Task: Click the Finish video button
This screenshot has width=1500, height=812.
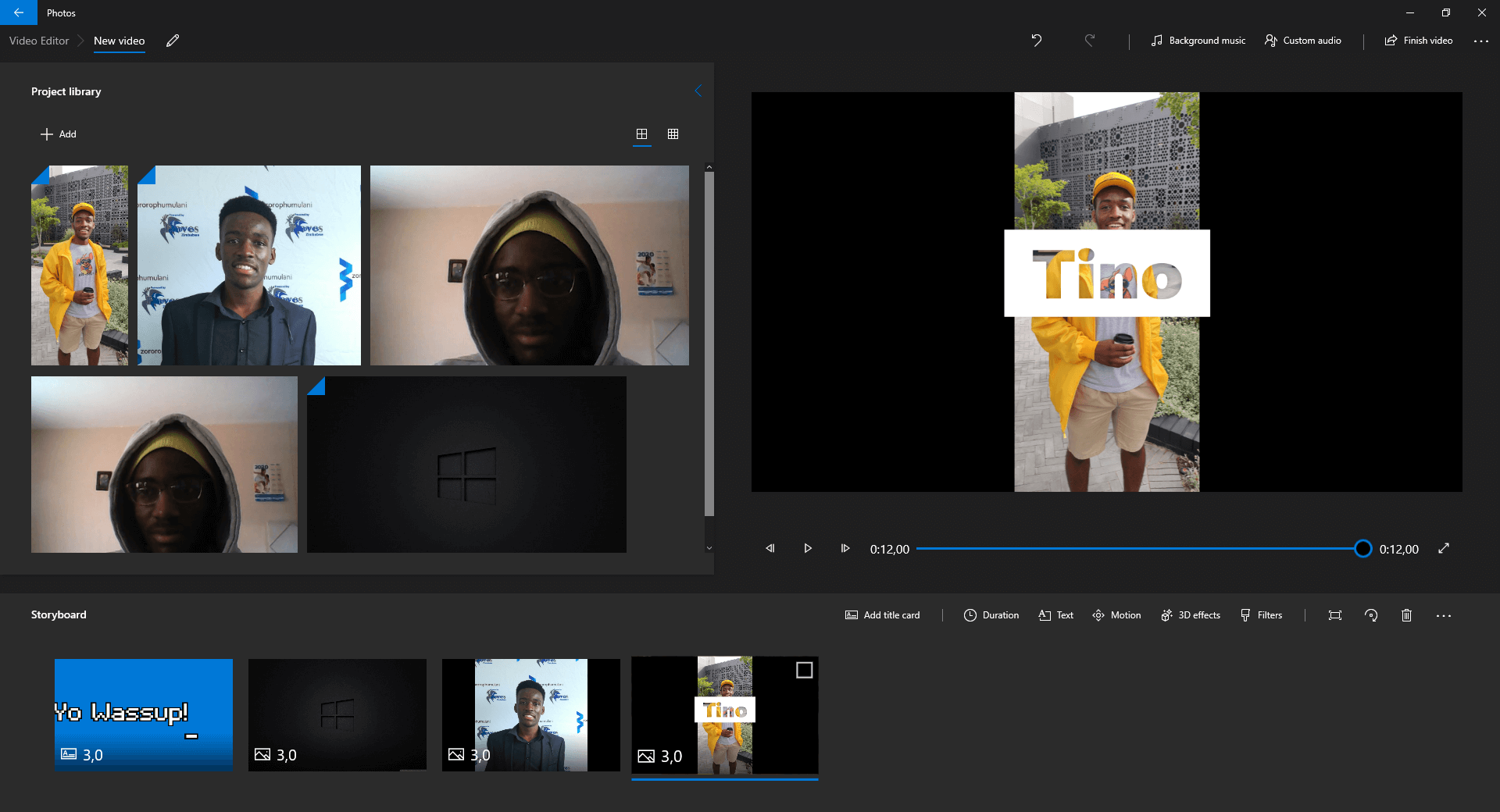Action: point(1419,41)
